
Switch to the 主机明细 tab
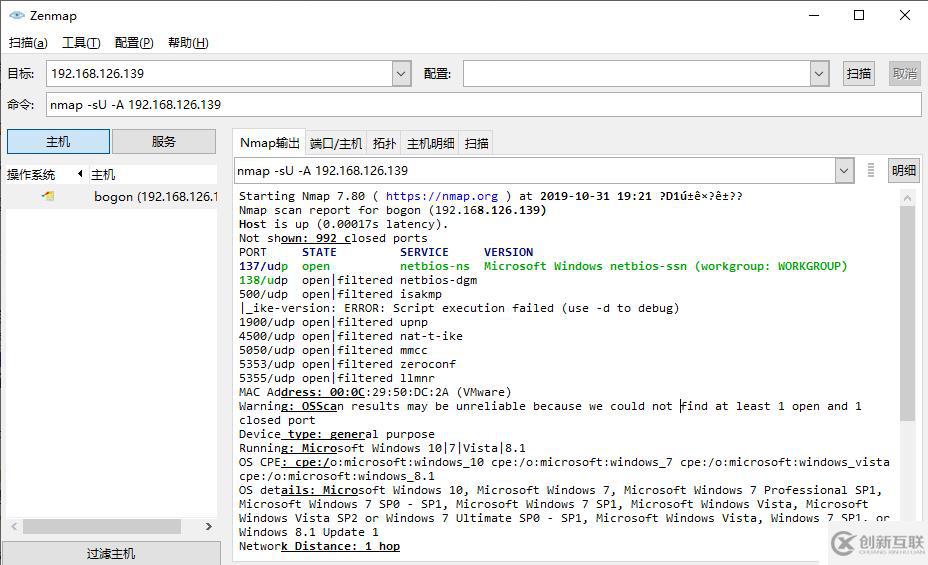(430, 143)
